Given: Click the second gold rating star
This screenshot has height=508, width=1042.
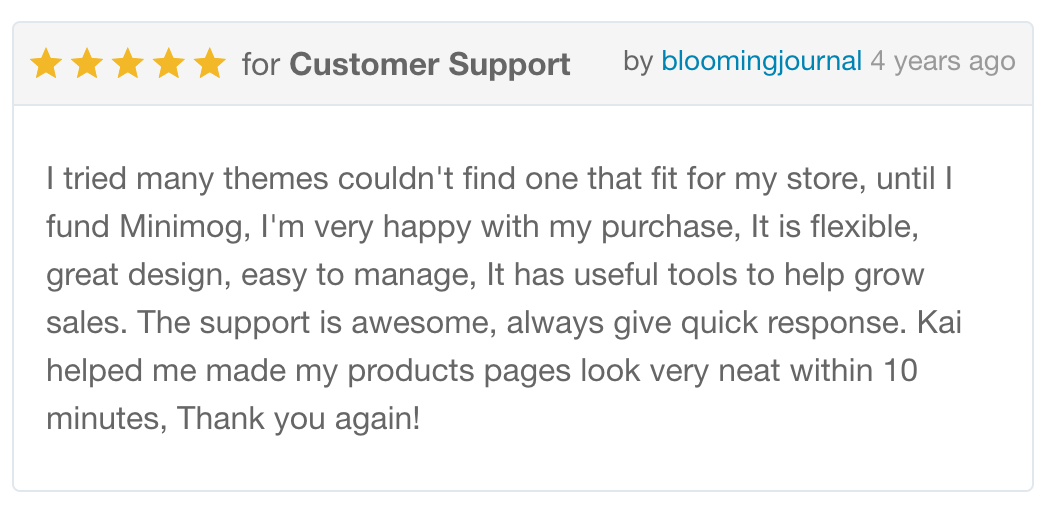Looking at the screenshot, I should [x=87, y=65].
